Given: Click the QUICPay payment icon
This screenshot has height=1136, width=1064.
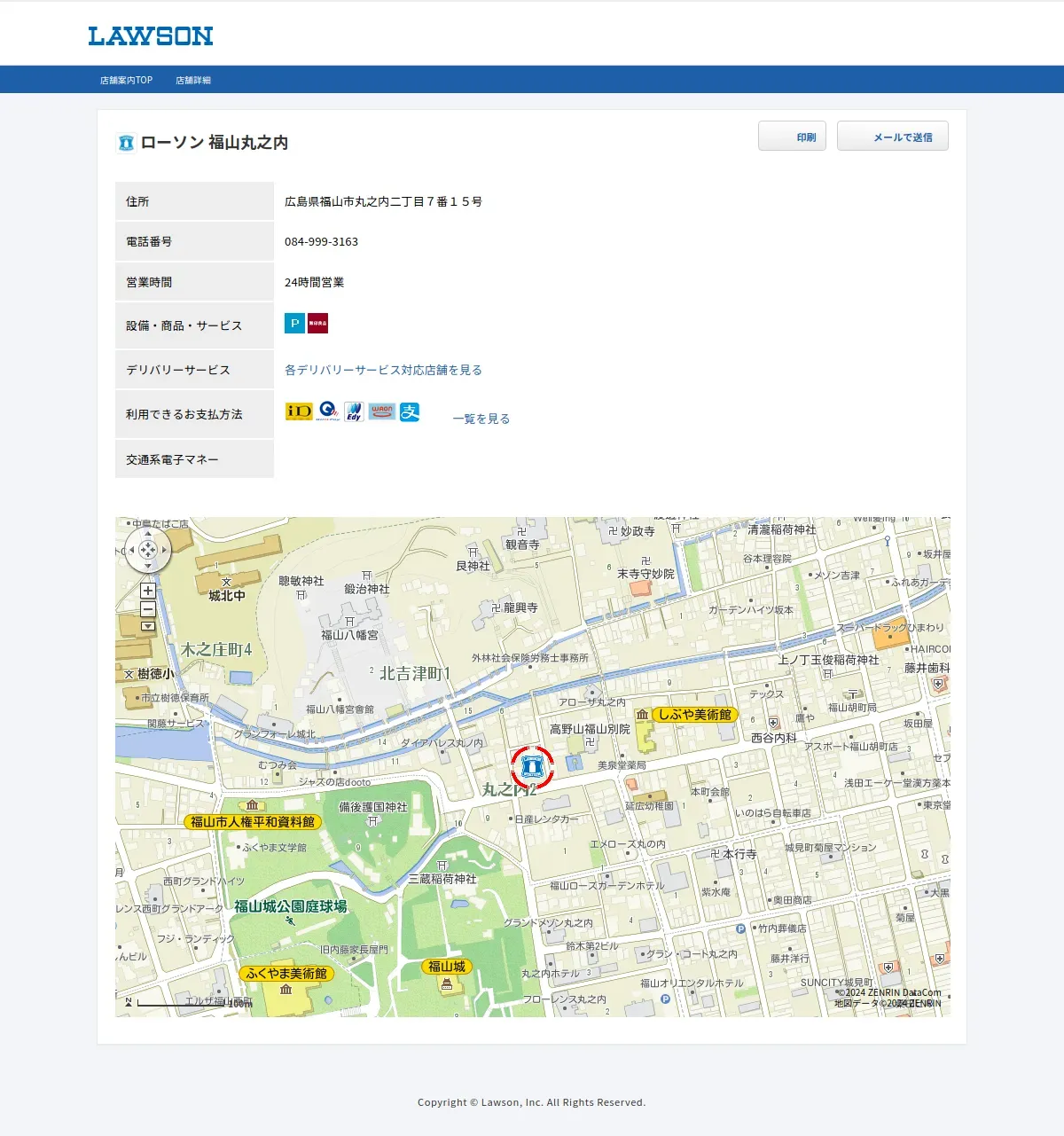Looking at the screenshot, I should 328,411.
